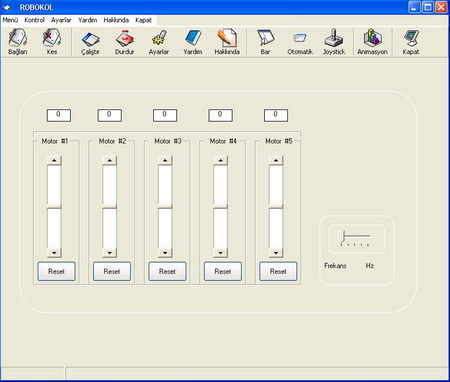Click the Hz unit label
The width and height of the screenshot is (450, 382).
click(370, 266)
